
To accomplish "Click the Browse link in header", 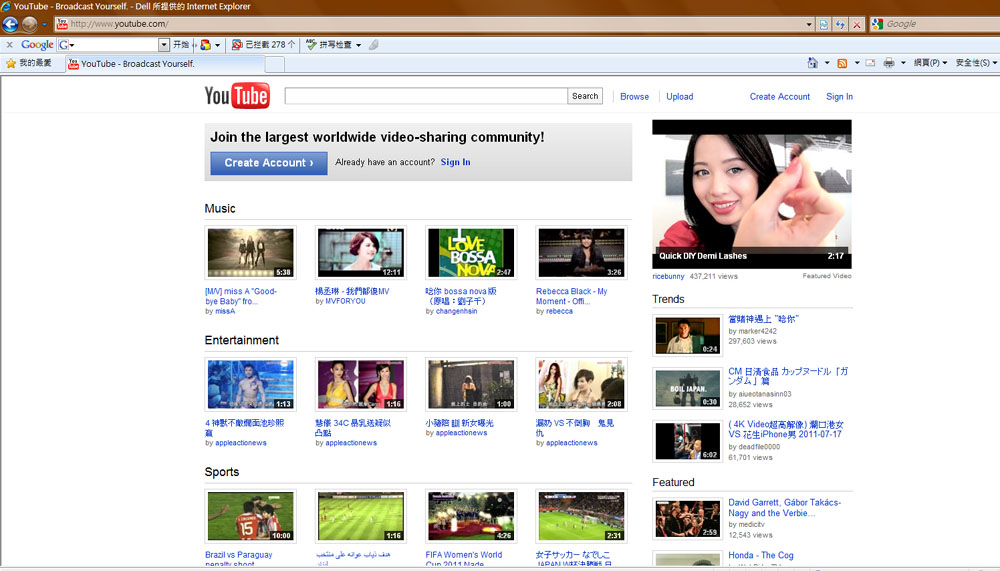I will click(634, 97).
